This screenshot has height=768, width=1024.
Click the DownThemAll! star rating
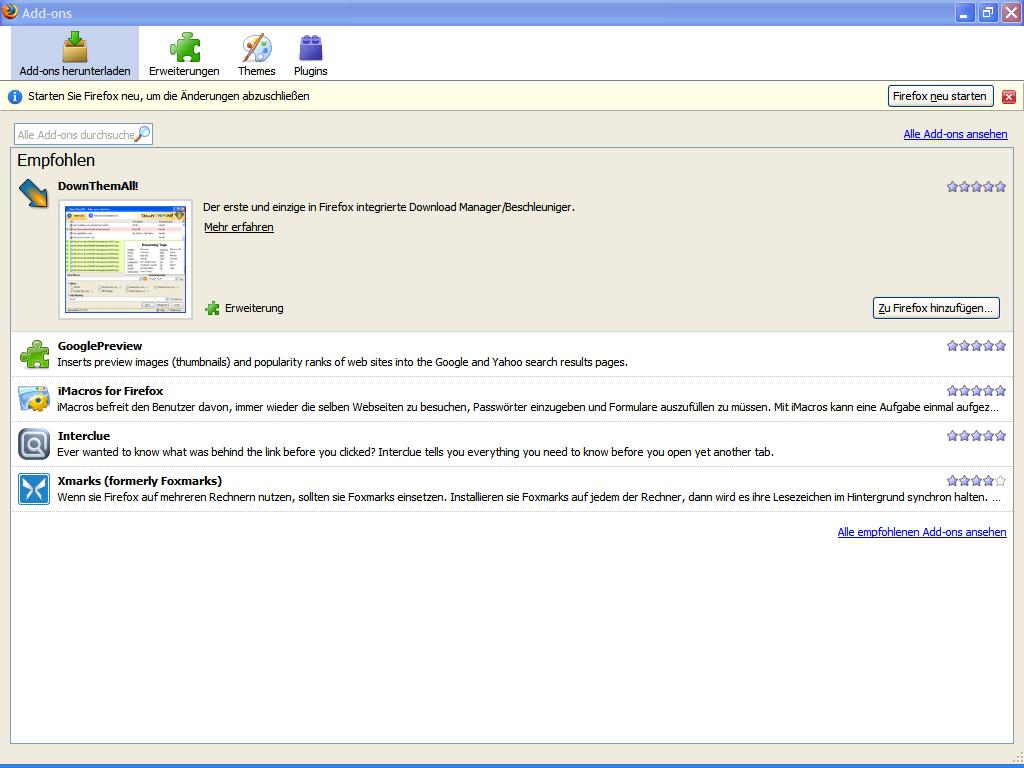(x=976, y=187)
